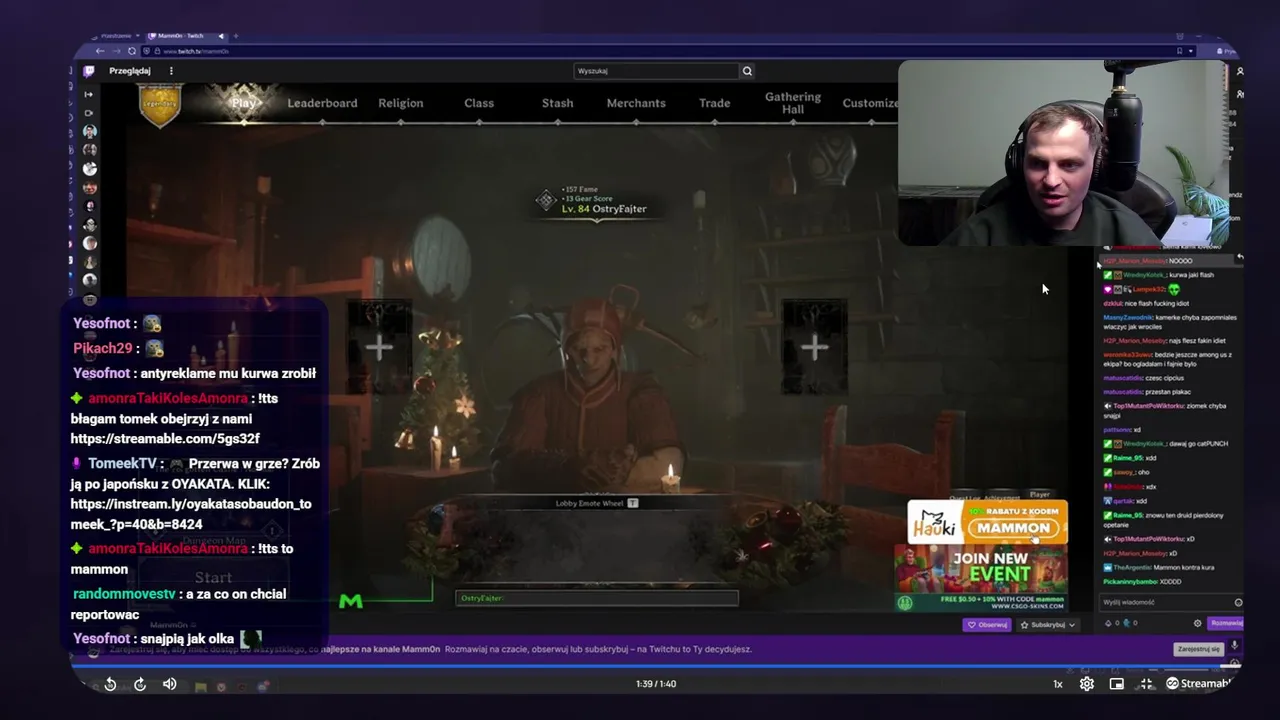
Task: Open the Przeglądaj browse link
Action: [x=129, y=71]
